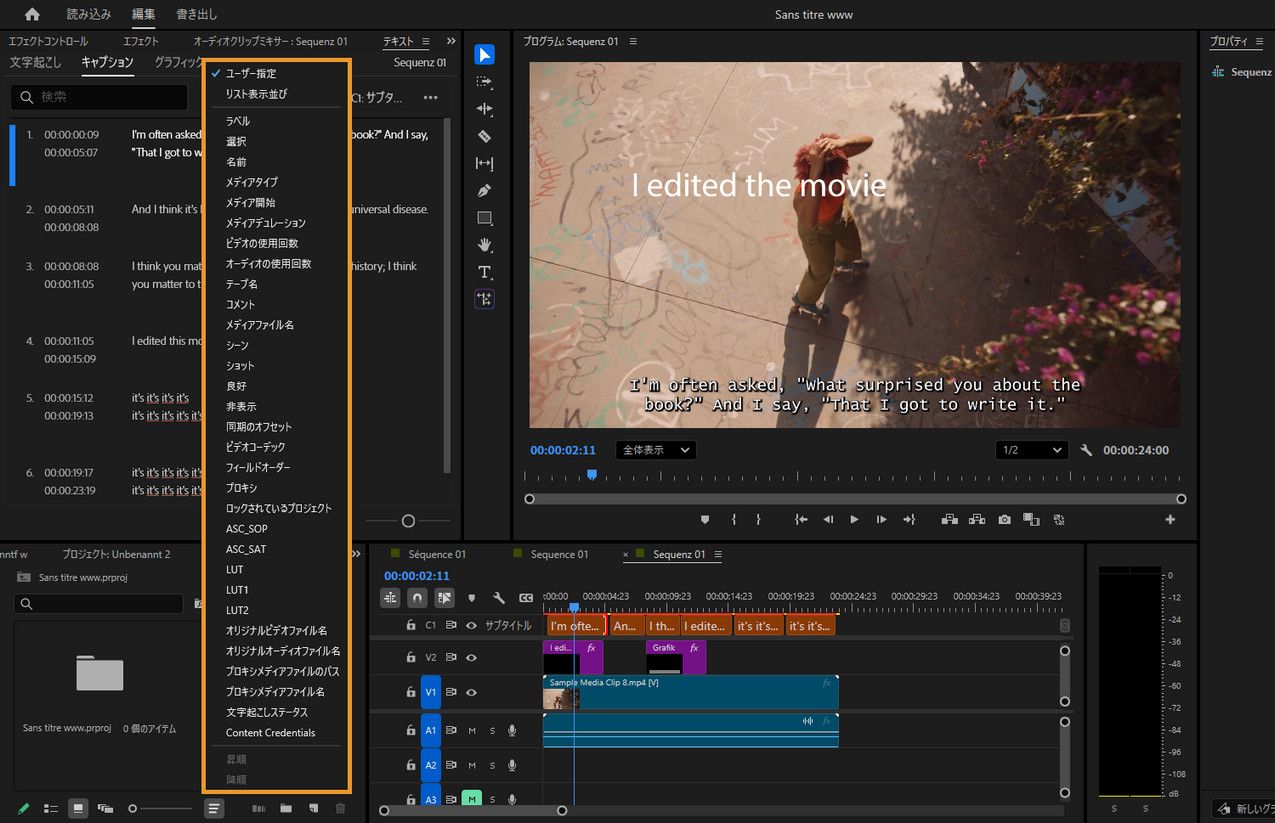Select the Ripple Edit tool
This screenshot has height=823, width=1275.
484,109
